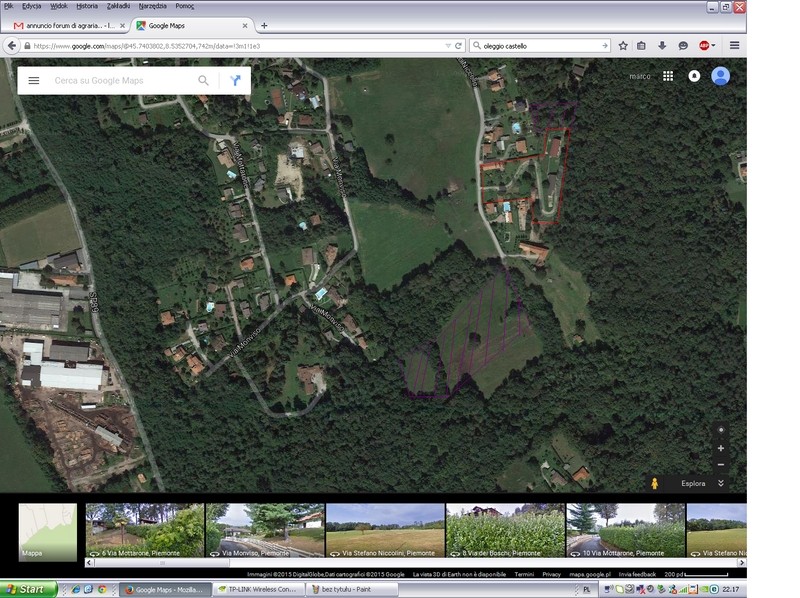Click the blue account profile avatar

(720, 76)
